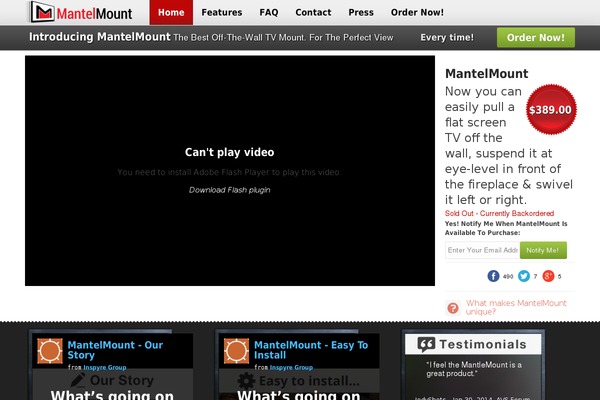
Task: Click the green Order Now! button
Action: pyautogui.click(x=536, y=38)
